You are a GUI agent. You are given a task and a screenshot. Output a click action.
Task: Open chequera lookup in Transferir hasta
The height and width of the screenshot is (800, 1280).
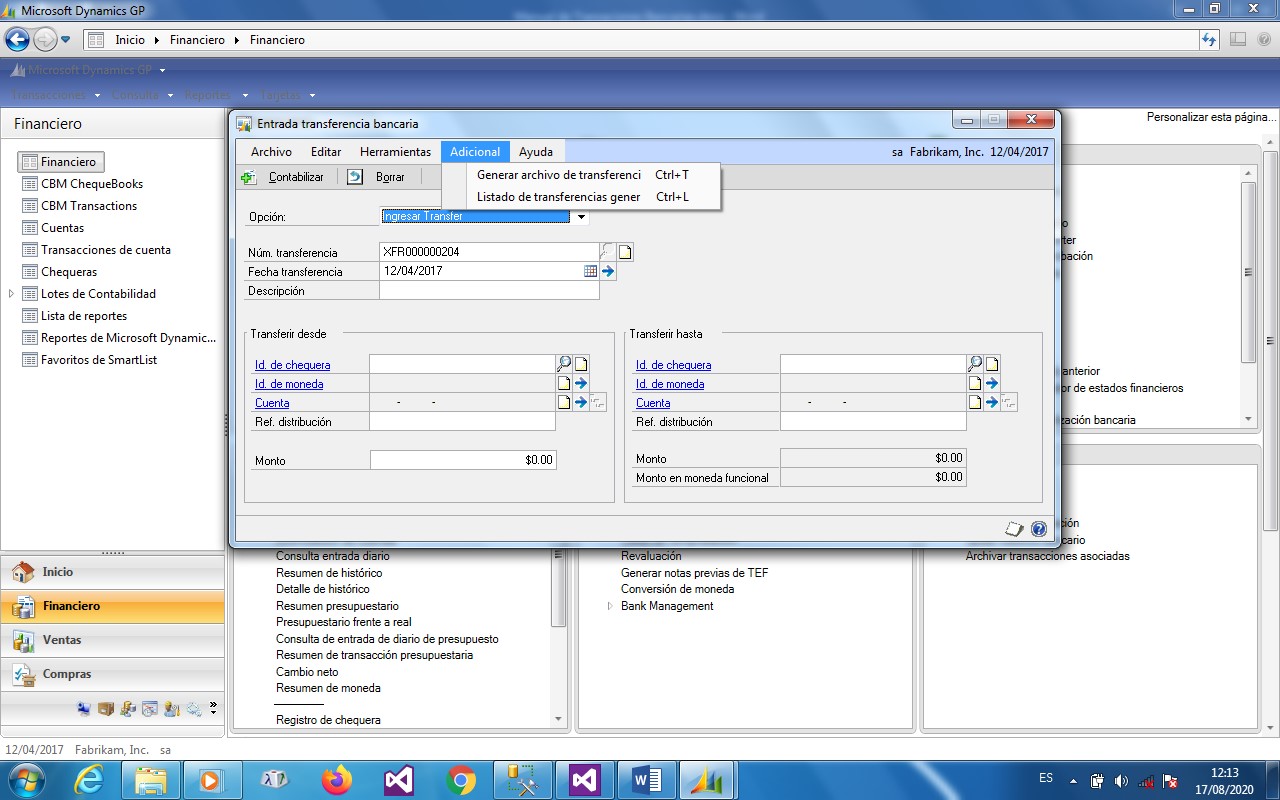coord(975,364)
